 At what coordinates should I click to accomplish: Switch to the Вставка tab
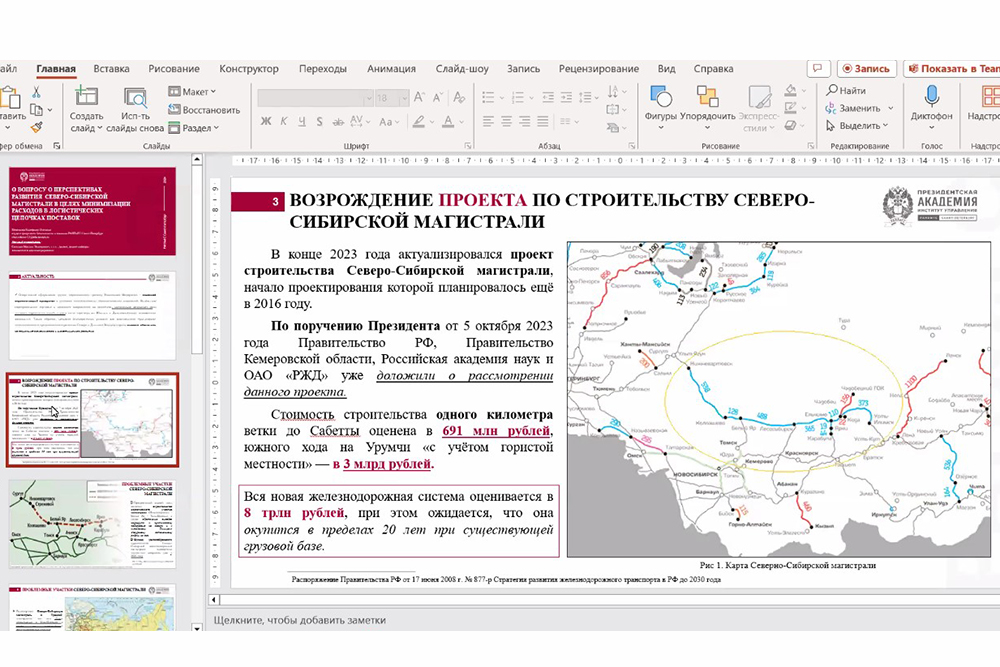pos(111,69)
